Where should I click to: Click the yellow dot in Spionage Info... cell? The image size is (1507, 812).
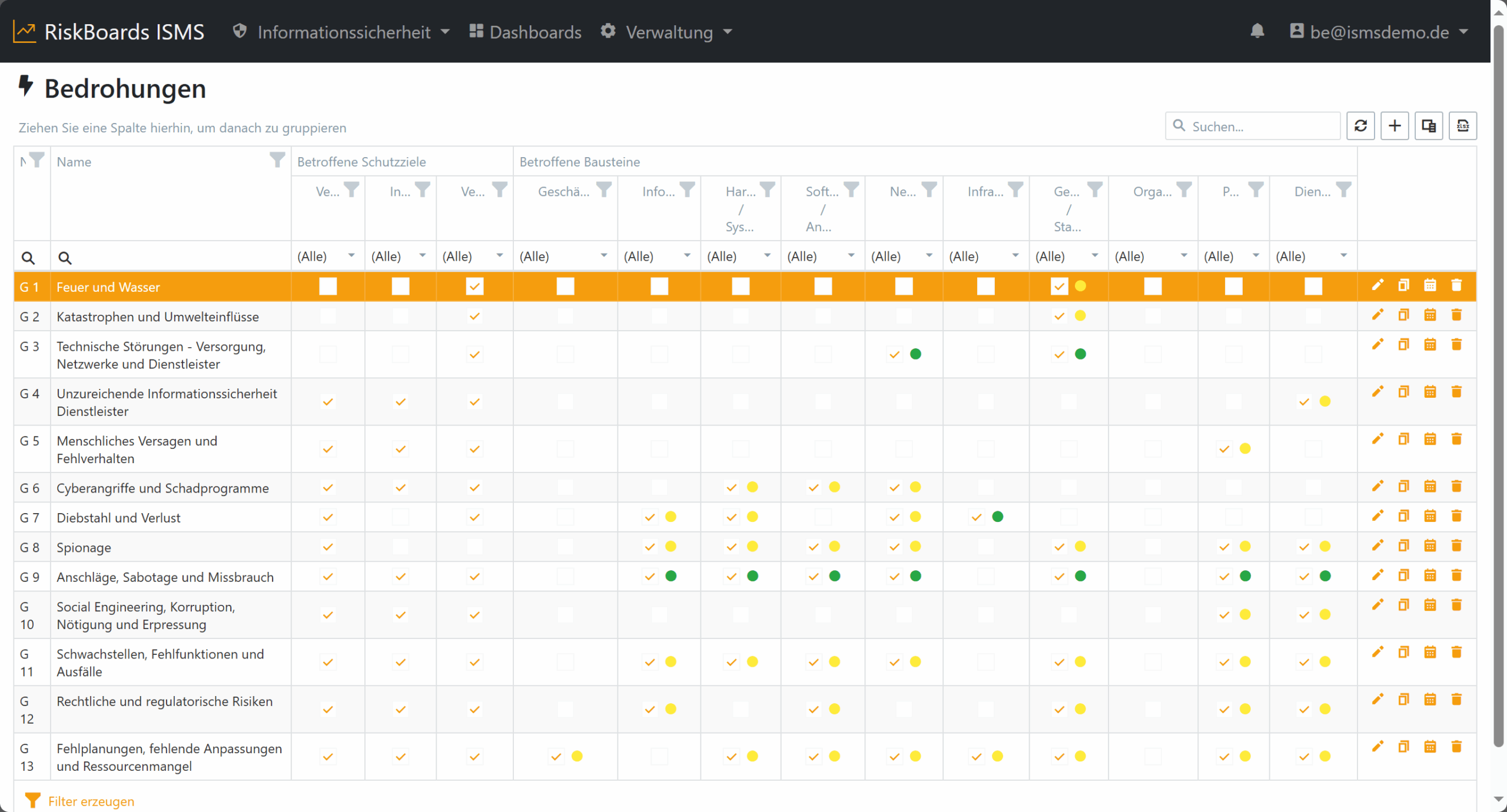[670, 547]
